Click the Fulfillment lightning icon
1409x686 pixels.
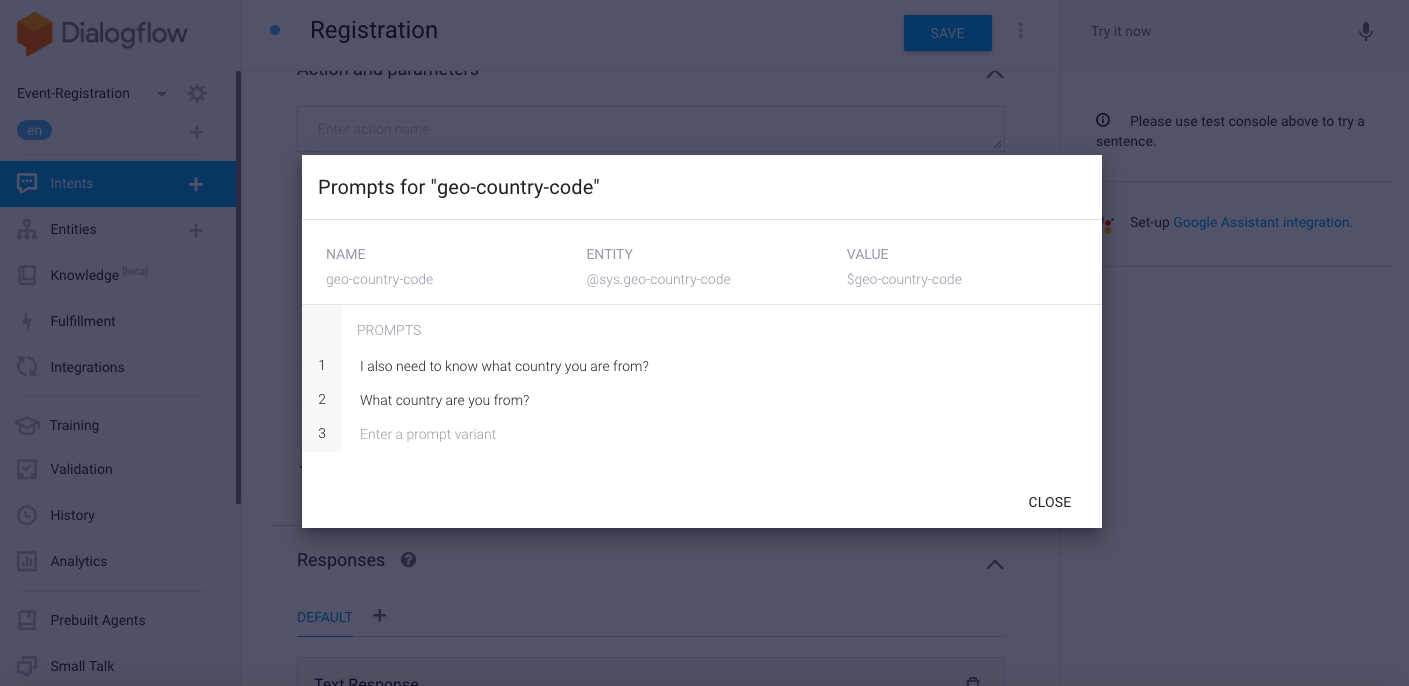[27, 321]
